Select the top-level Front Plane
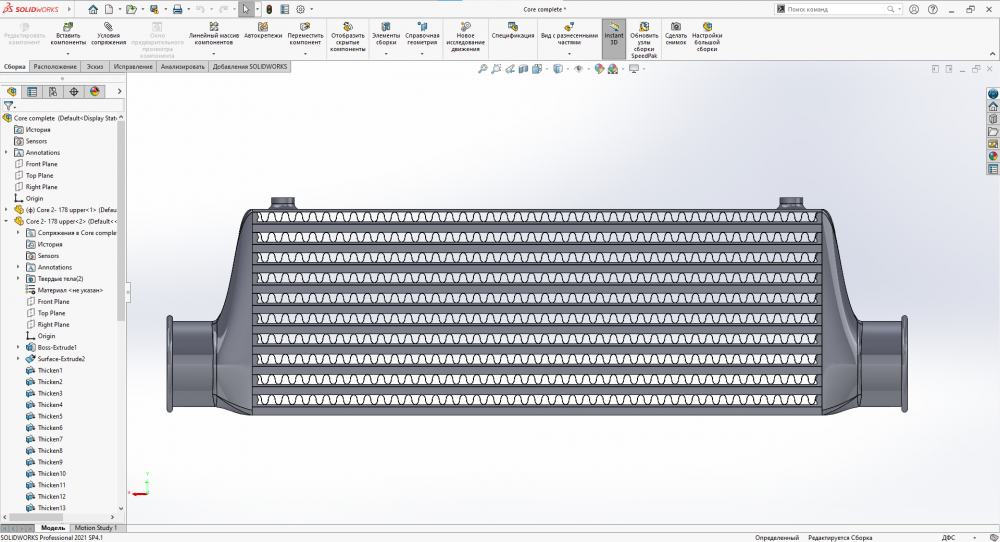The width and height of the screenshot is (1000, 542). coord(41,164)
